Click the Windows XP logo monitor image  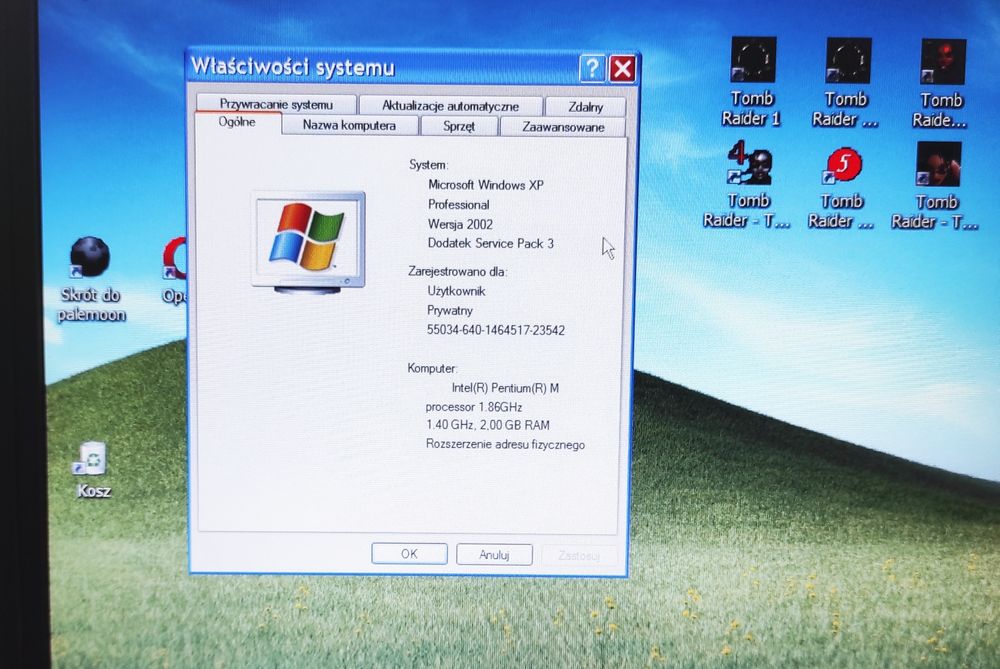[309, 242]
